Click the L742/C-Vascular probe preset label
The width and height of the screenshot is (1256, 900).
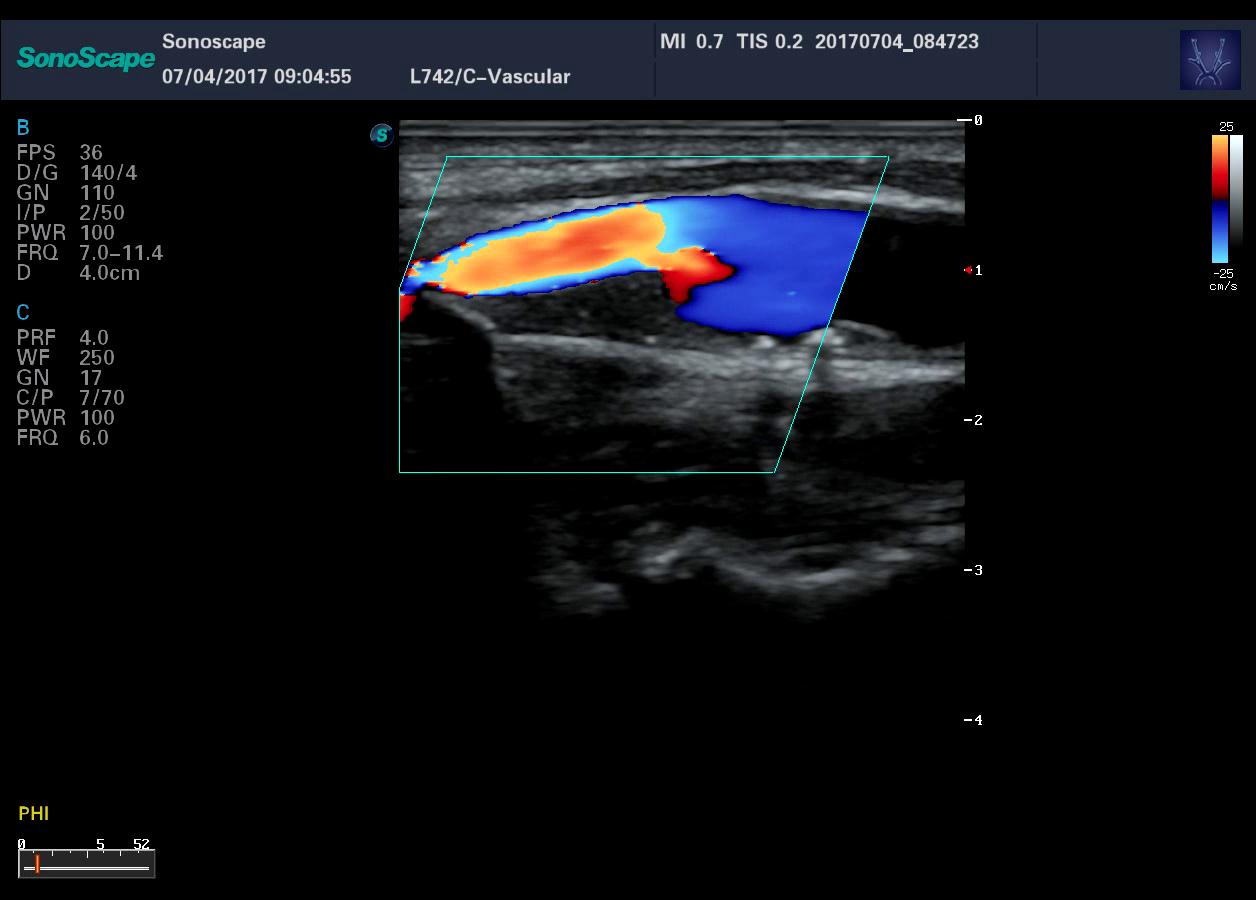pos(490,77)
